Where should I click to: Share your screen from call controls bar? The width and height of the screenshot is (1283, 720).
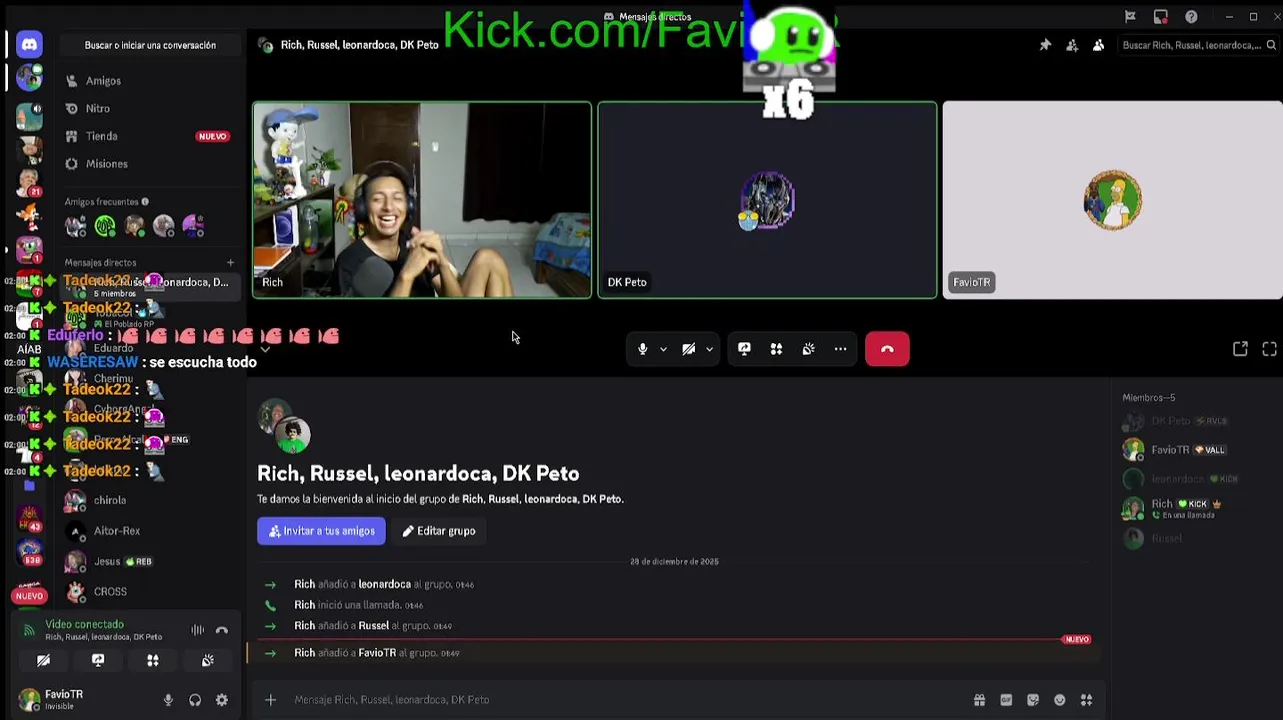tap(744, 349)
